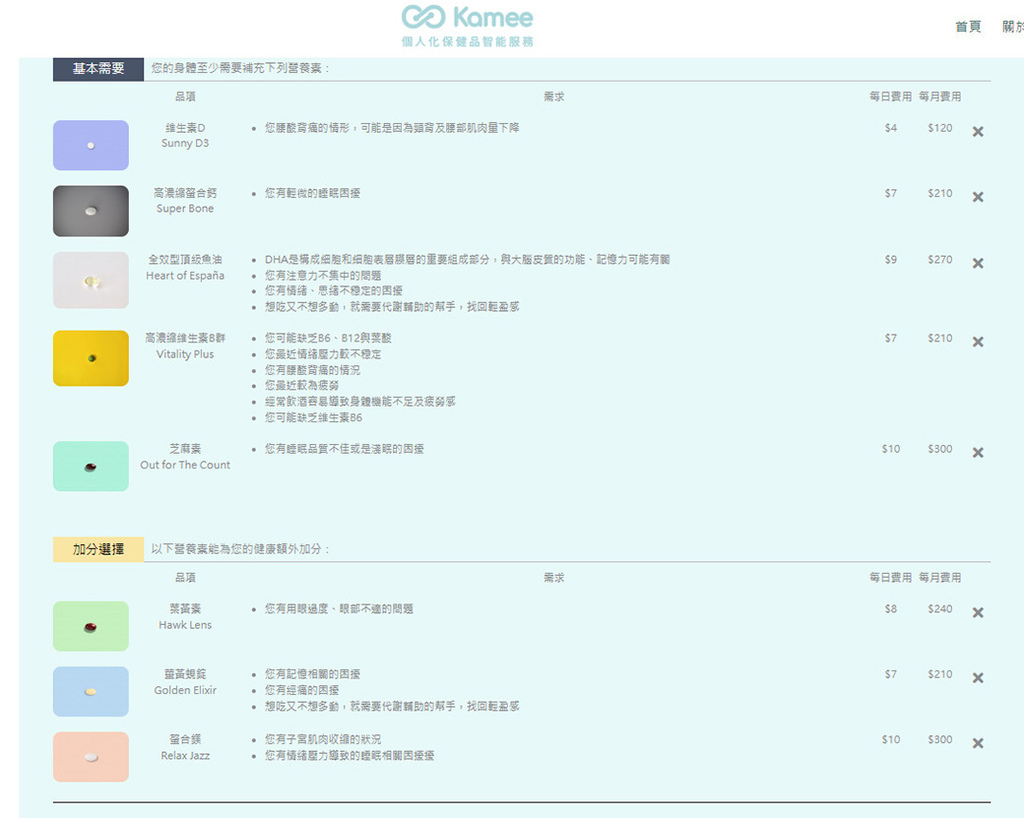Image resolution: width=1024 pixels, height=818 pixels.
Task: Click the Super Bone product name
Action: coord(185,208)
